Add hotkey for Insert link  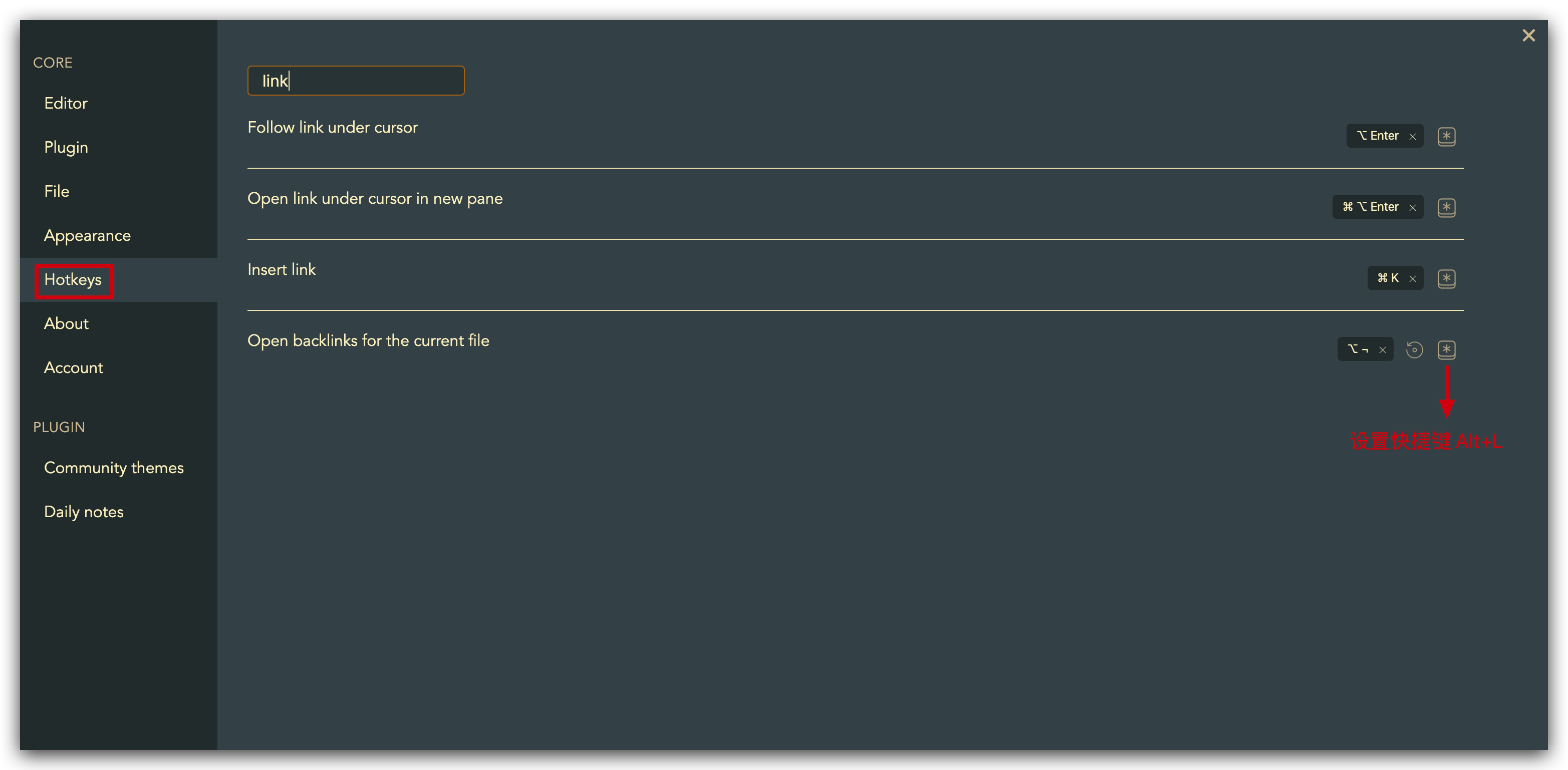1446,278
